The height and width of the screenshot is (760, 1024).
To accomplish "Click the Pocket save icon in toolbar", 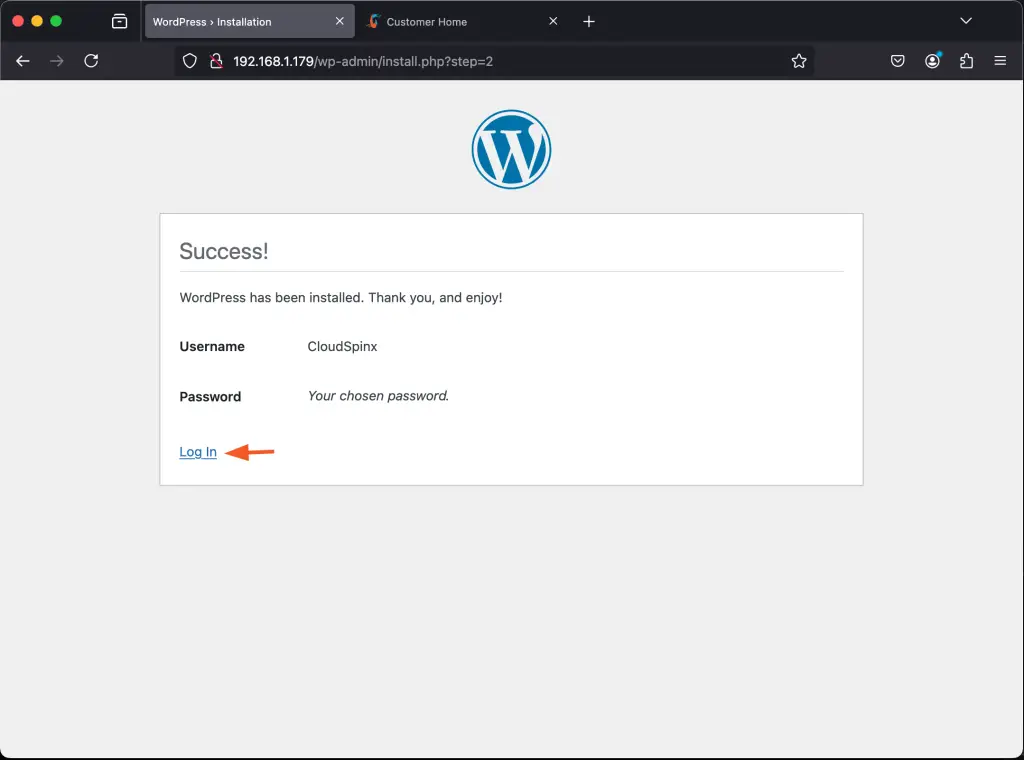I will point(897,60).
